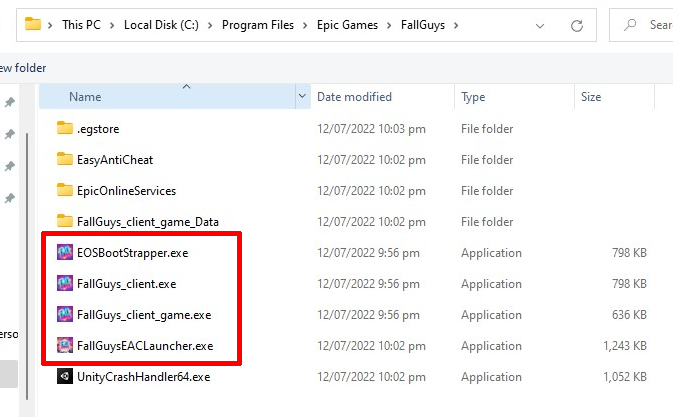Go to Program Files breadcrumb
Image resolution: width=673 pixels, height=417 pixels.
(x=258, y=25)
